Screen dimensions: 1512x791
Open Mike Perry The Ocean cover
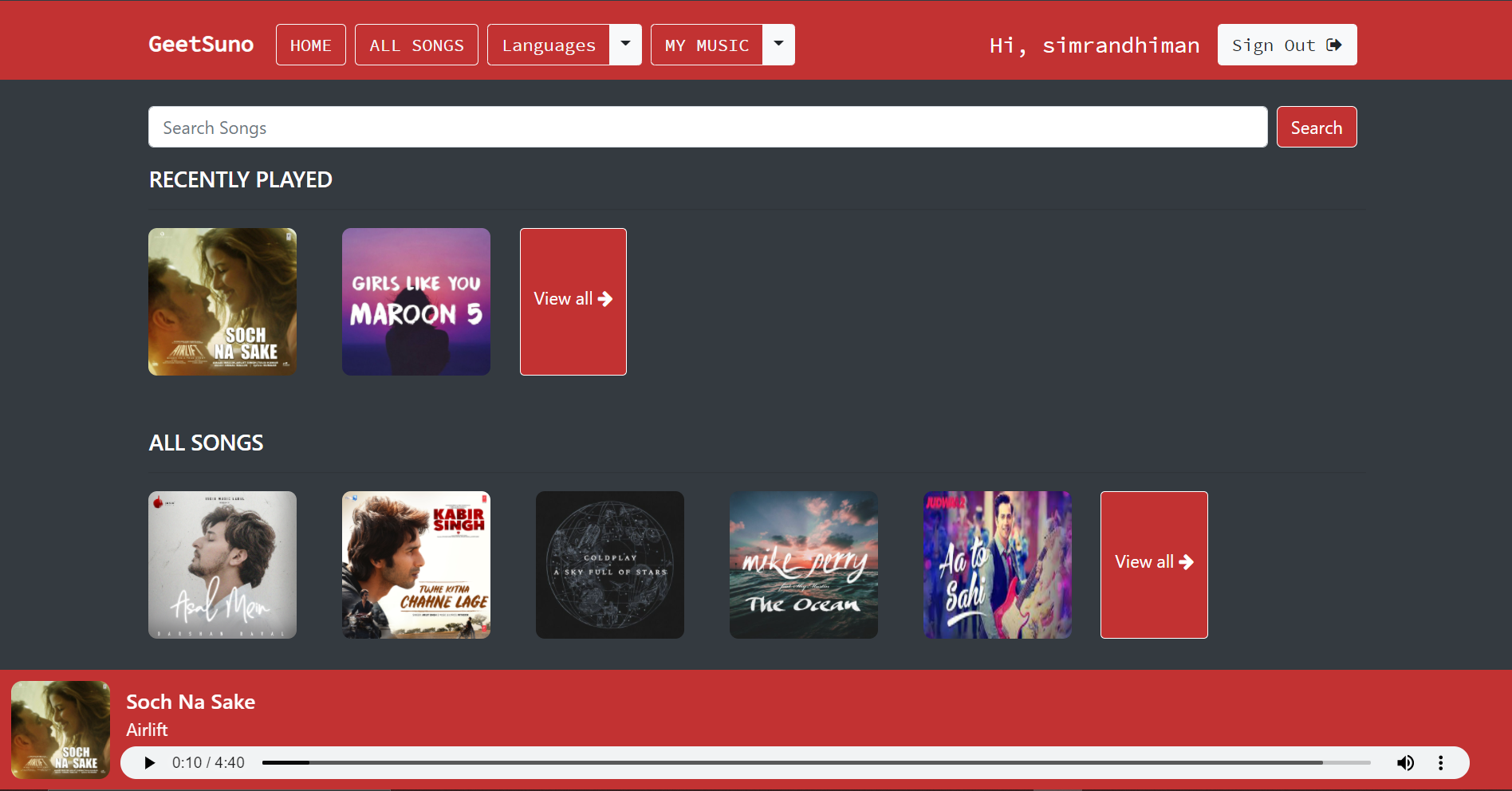coord(804,565)
